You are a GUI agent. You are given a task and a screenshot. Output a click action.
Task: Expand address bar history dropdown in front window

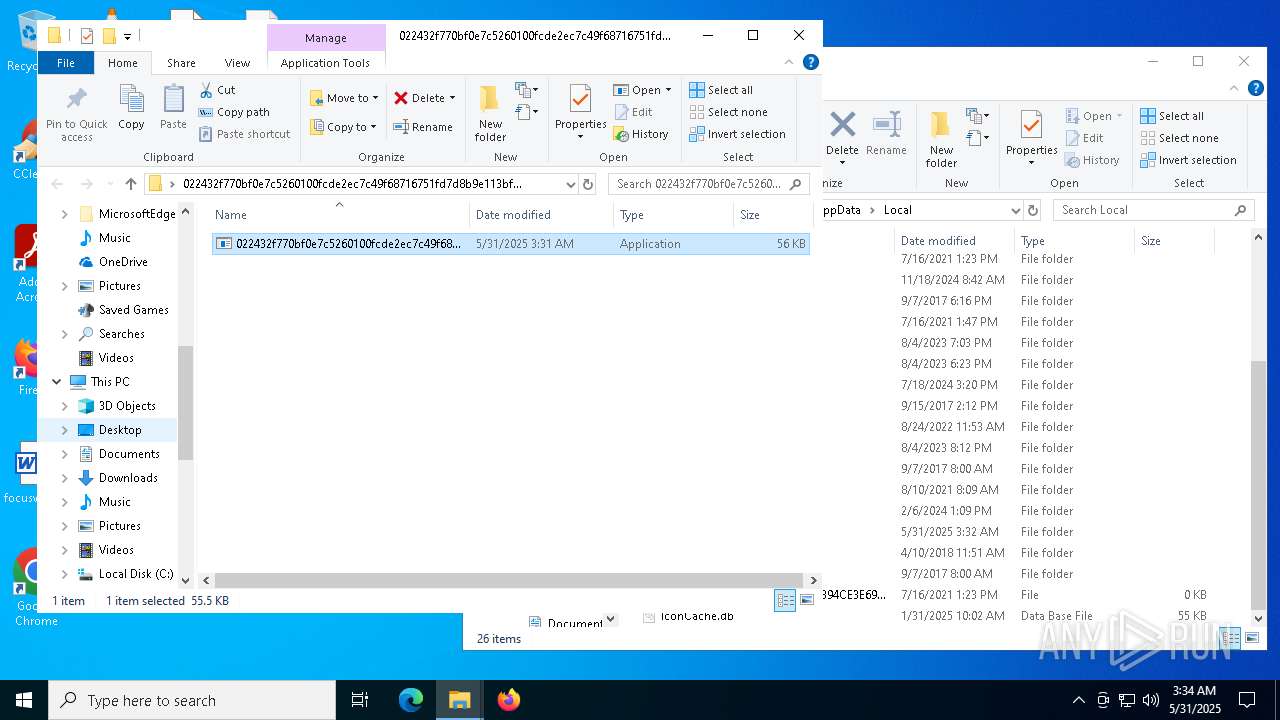tap(570, 184)
